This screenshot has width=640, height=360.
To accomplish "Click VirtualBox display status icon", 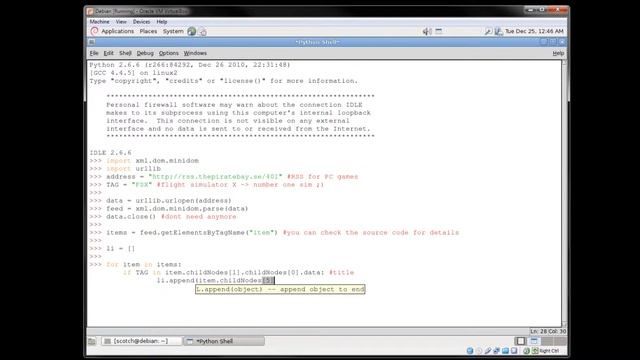I will click(x=514, y=351).
